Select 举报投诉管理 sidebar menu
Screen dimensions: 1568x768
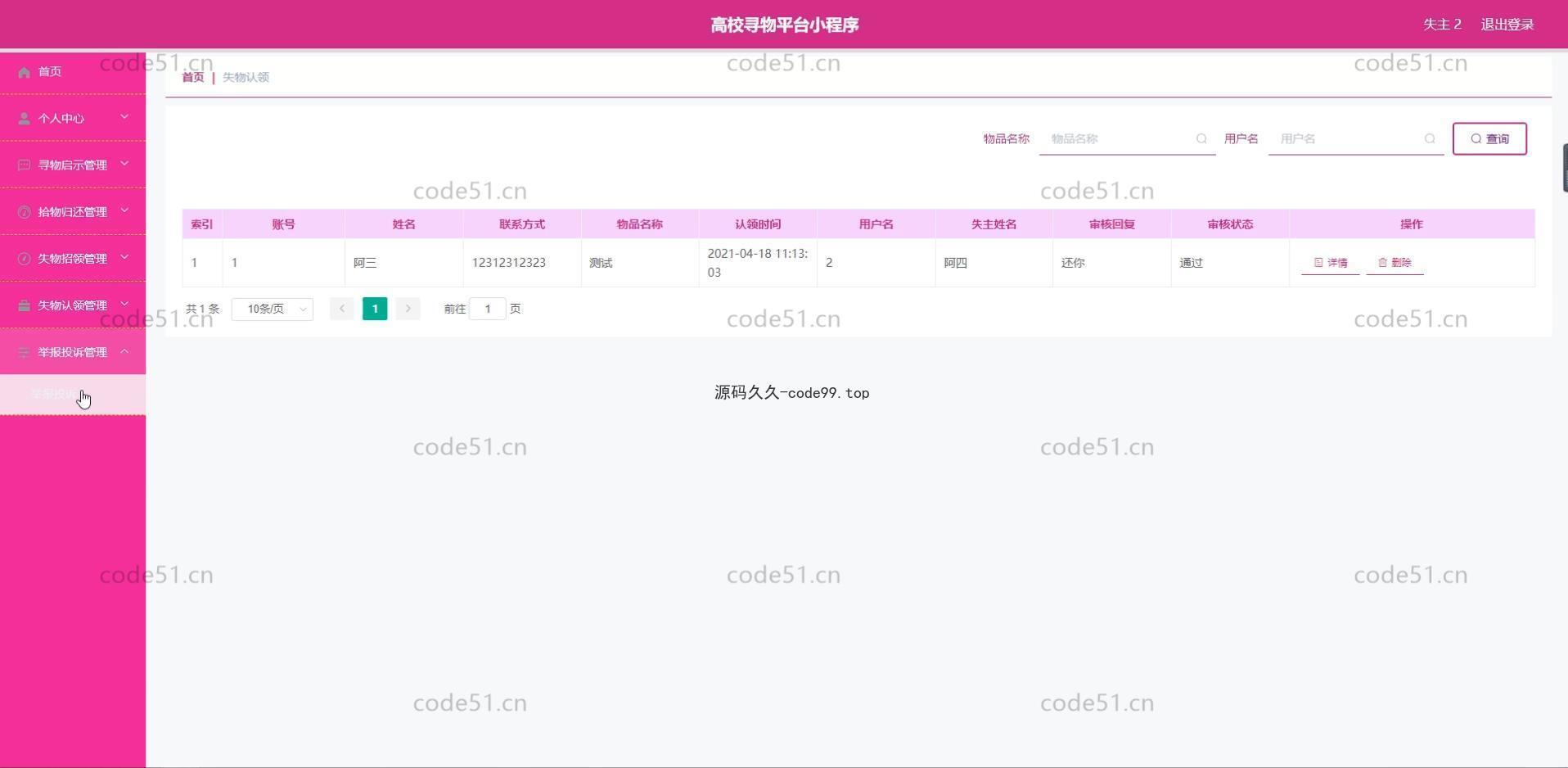[73, 352]
